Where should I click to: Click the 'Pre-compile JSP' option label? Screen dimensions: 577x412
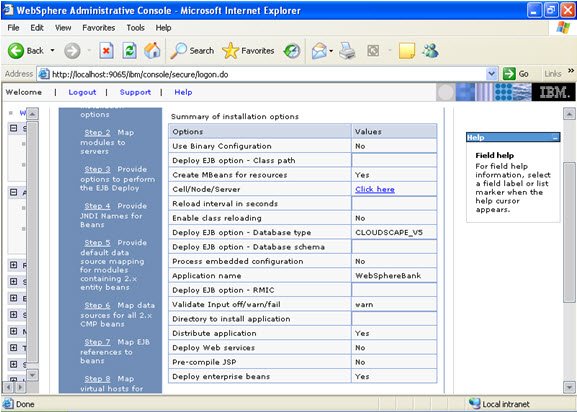[204, 362]
